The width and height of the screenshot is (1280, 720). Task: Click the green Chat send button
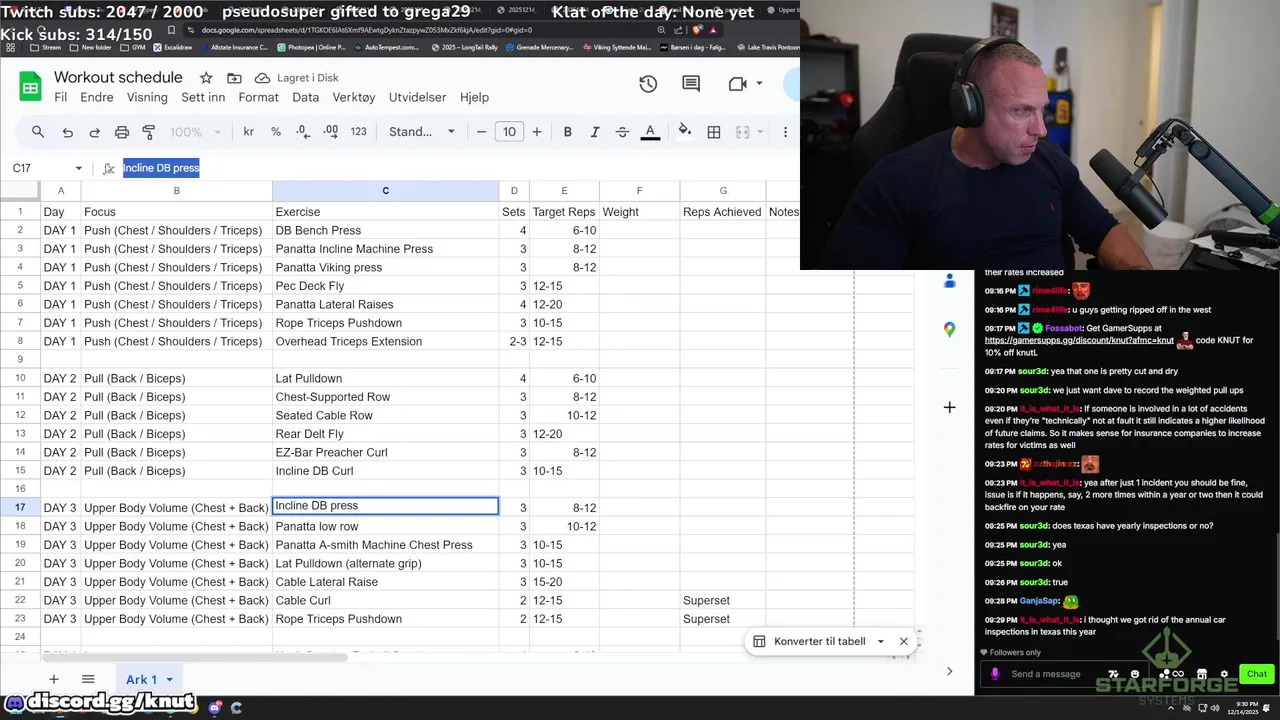(x=1257, y=674)
